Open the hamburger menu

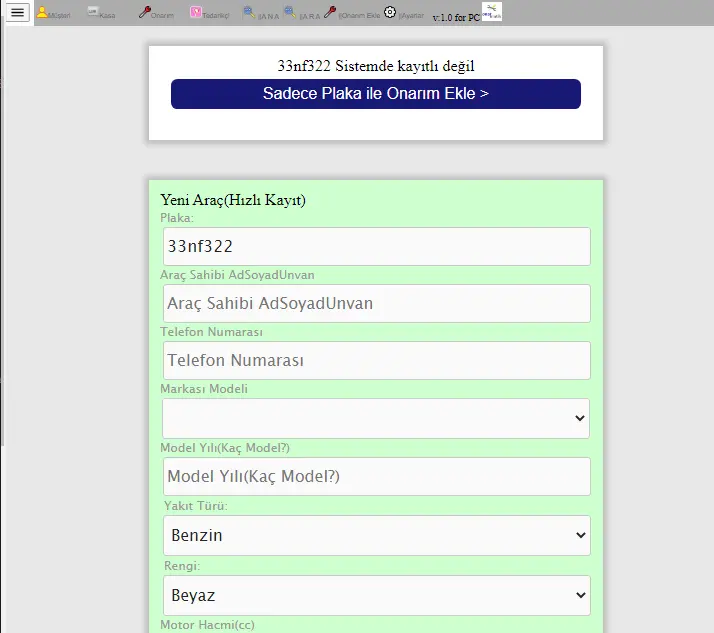click(x=17, y=13)
